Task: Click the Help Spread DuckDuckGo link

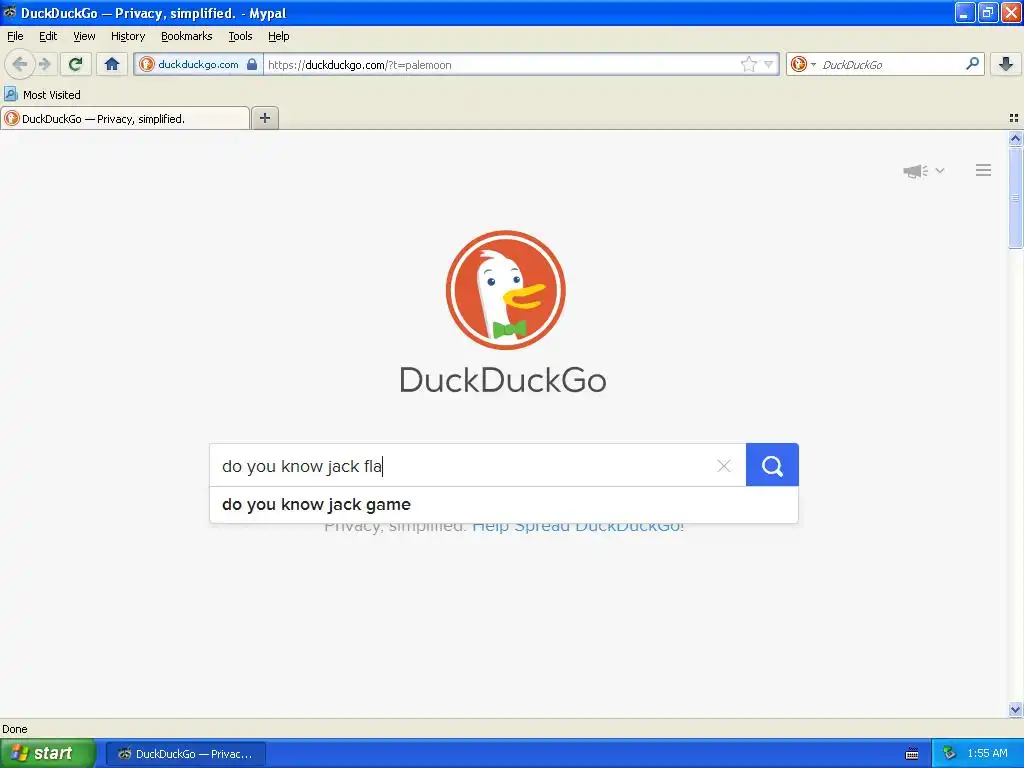Action: 578,528
